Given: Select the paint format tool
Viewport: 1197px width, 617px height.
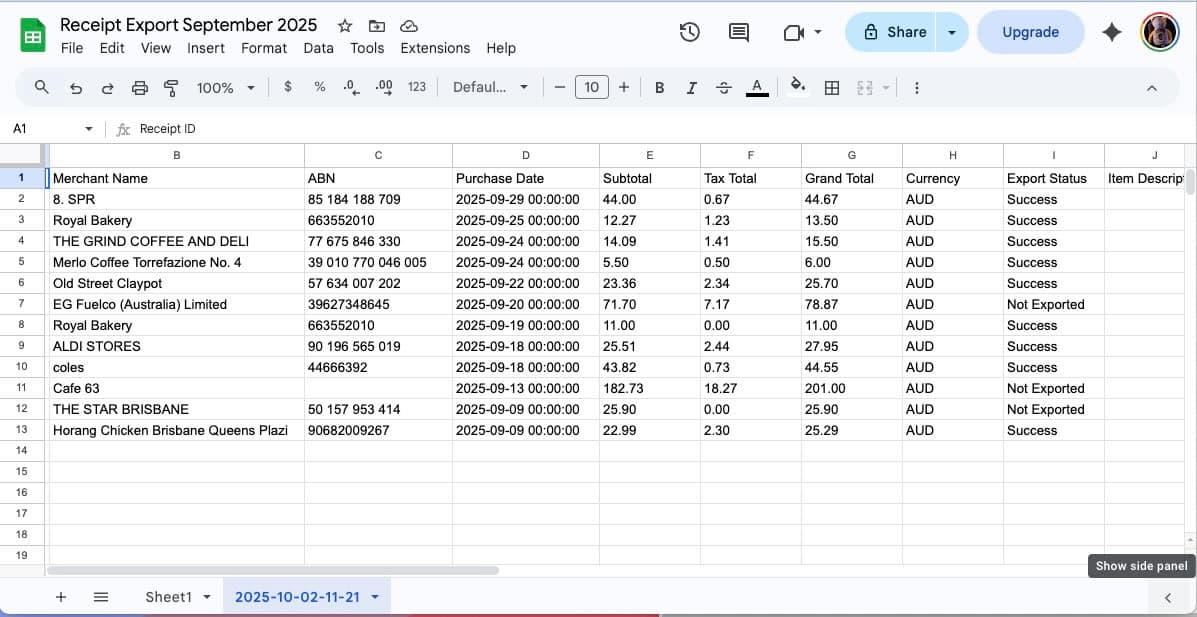Looking at the screenshot, I should tap(170, 87).
